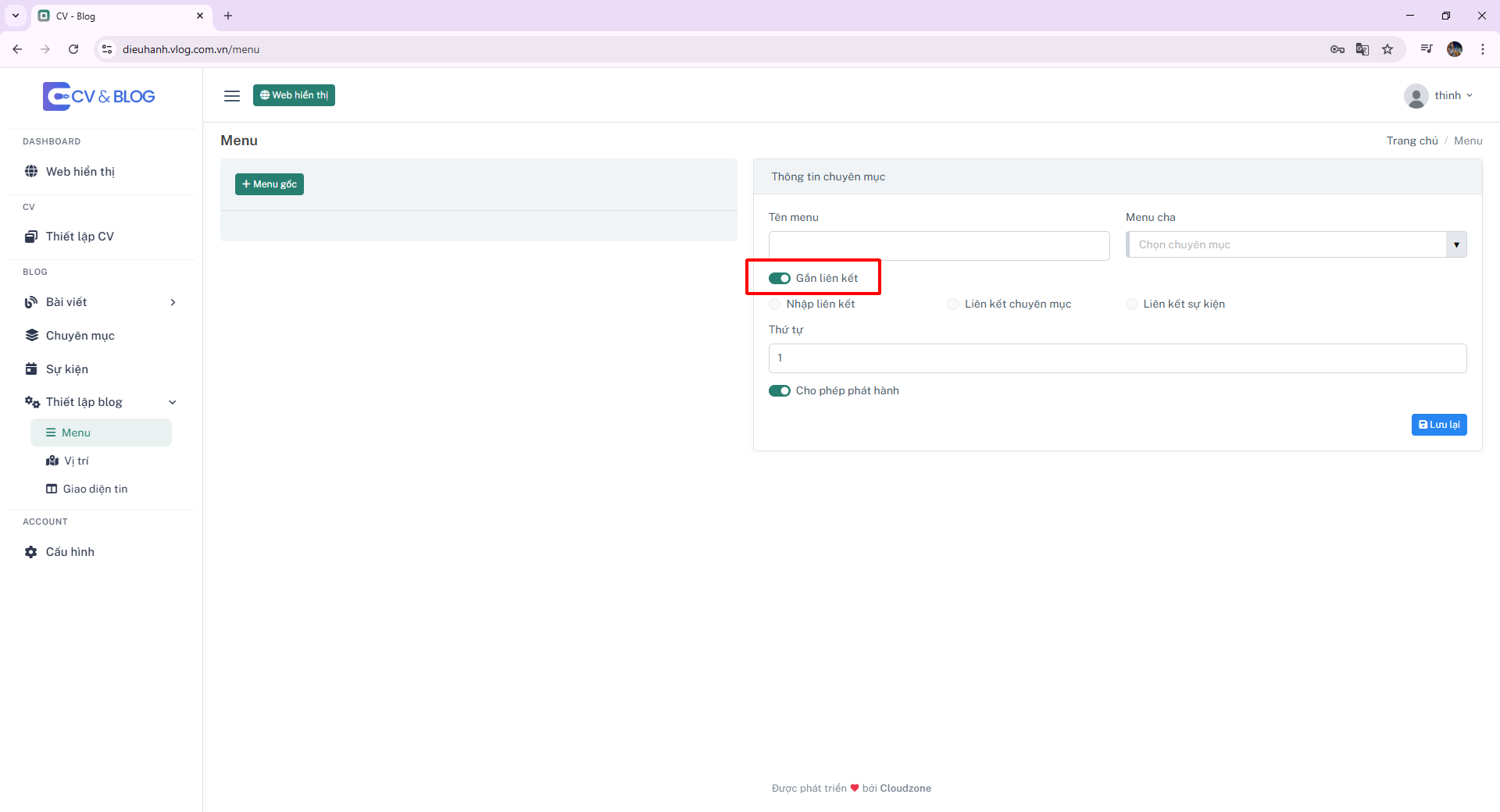Click the Chuyên mục layers icon
Image resolution: width=1500 pixels, height=812 pixels.
(31, 336)
